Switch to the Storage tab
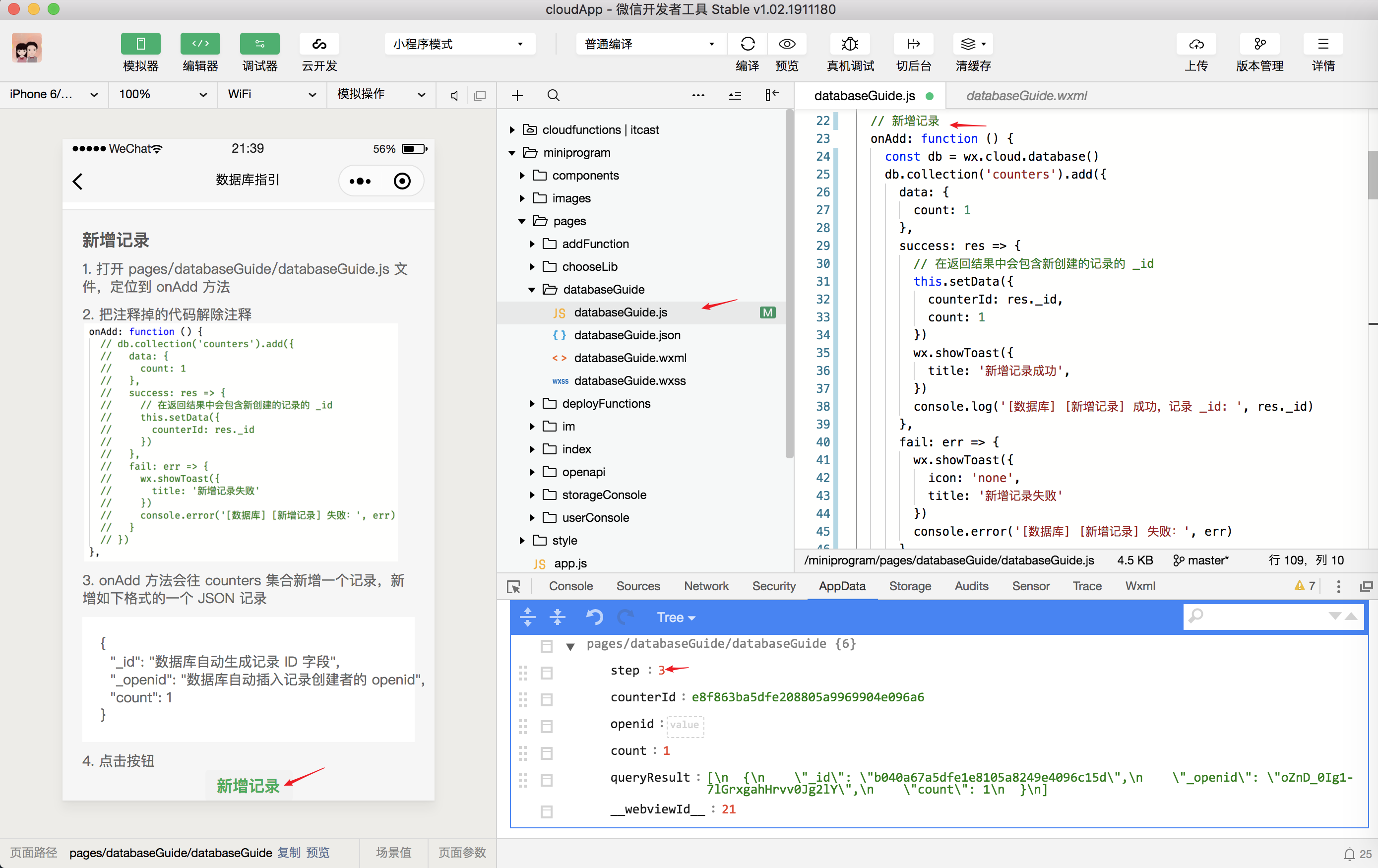The image size is (1378, 868). pyautogui.click(x=910, y=586)
